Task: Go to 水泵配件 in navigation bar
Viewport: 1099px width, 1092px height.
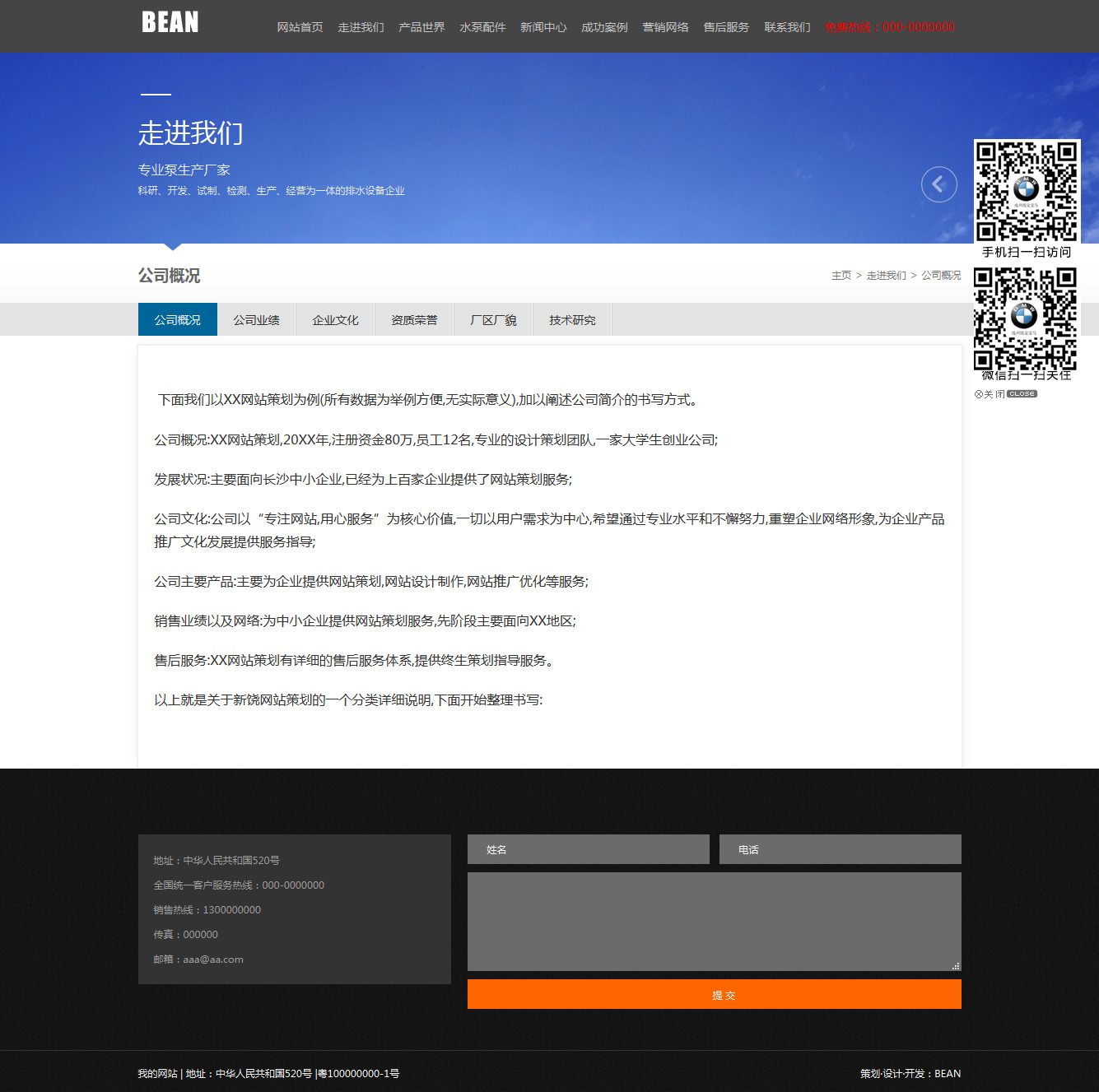Action: (x=482, y=27)
